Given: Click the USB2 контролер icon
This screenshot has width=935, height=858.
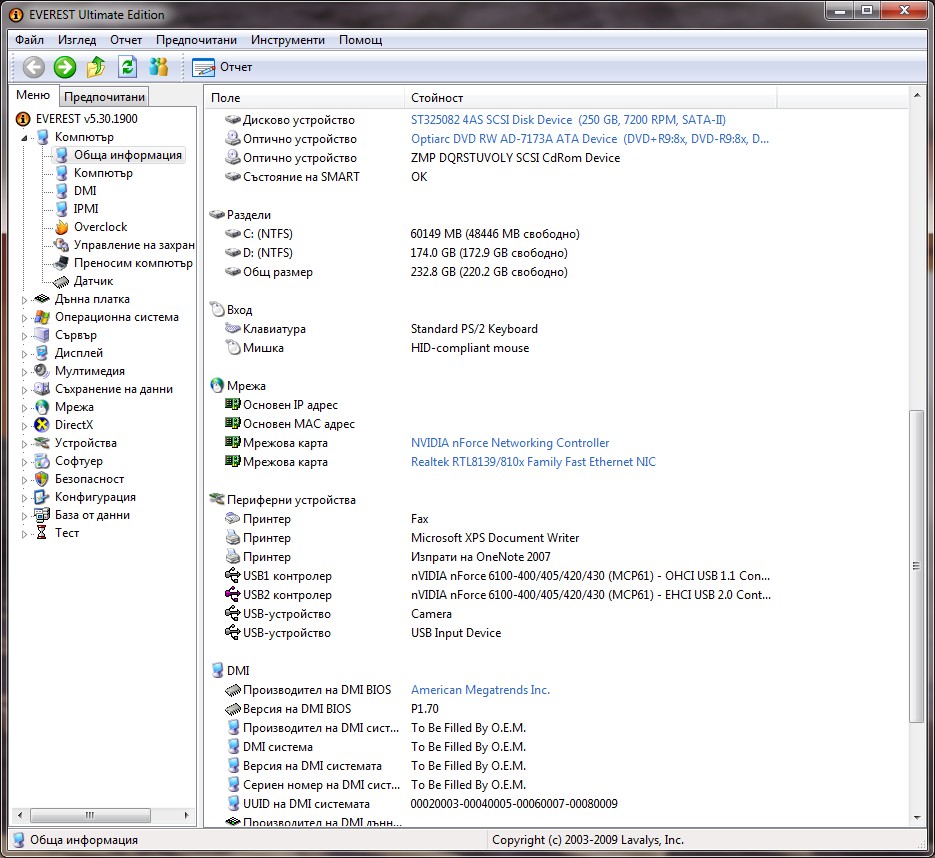Looking at the screenshot, I should click(233, 594).
